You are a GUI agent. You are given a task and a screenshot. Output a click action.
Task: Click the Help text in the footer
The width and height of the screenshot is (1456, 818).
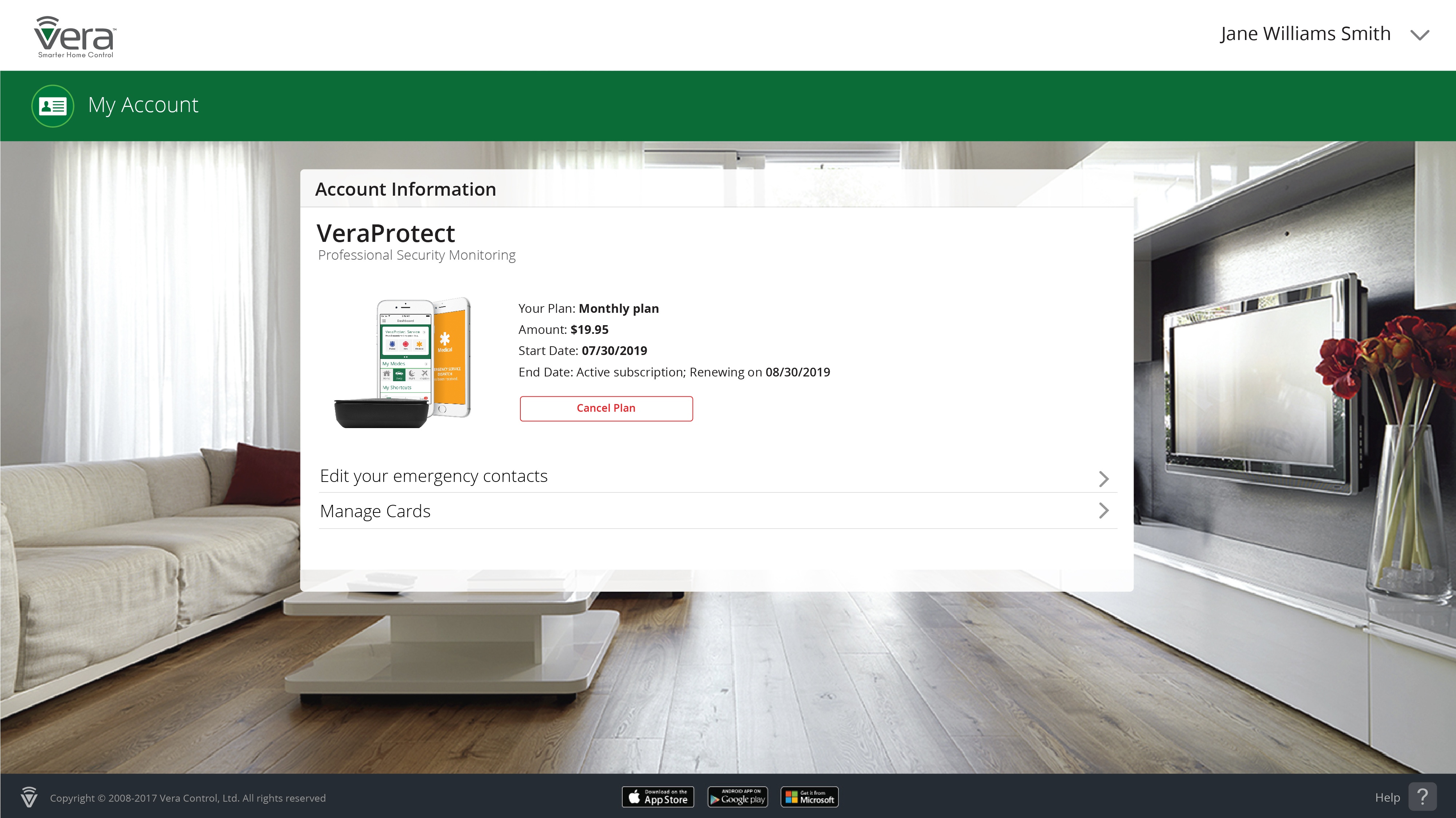[x=1388, y=798]
